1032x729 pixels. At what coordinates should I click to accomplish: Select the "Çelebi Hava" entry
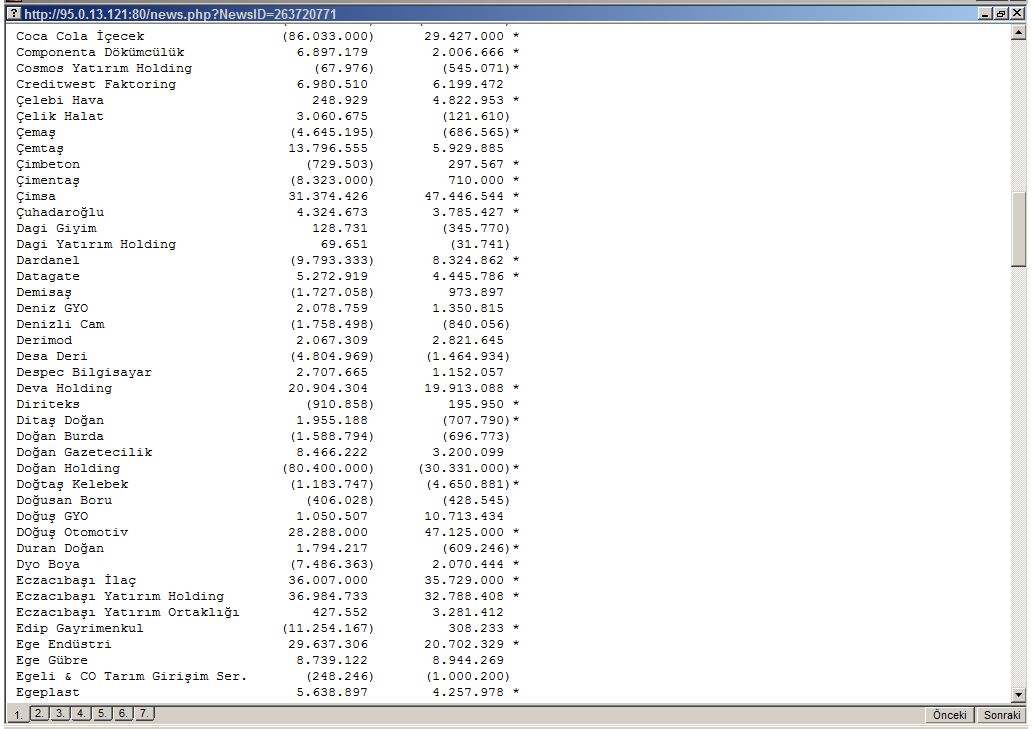pyautogui.click(x=60, y=100)
